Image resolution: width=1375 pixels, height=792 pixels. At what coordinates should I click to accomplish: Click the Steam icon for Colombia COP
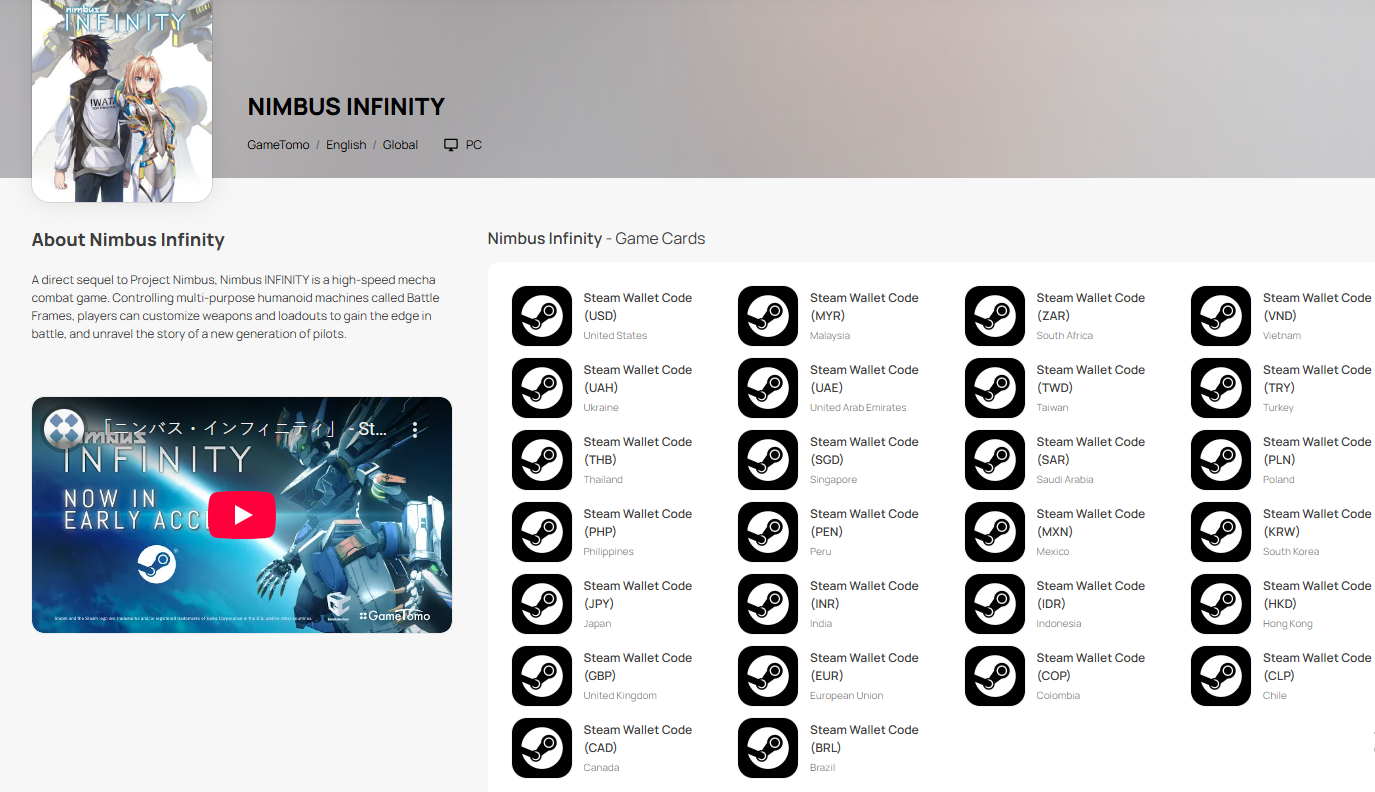click(995, 676)
